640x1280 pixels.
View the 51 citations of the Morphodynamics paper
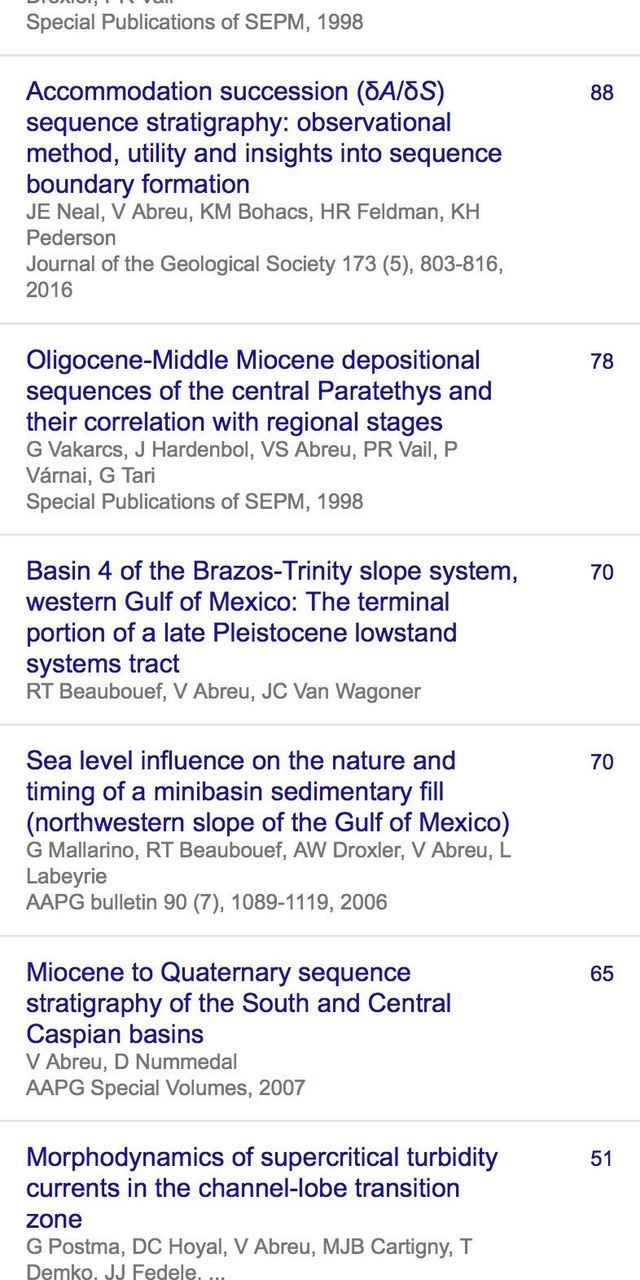click(x=601, y=1159)
